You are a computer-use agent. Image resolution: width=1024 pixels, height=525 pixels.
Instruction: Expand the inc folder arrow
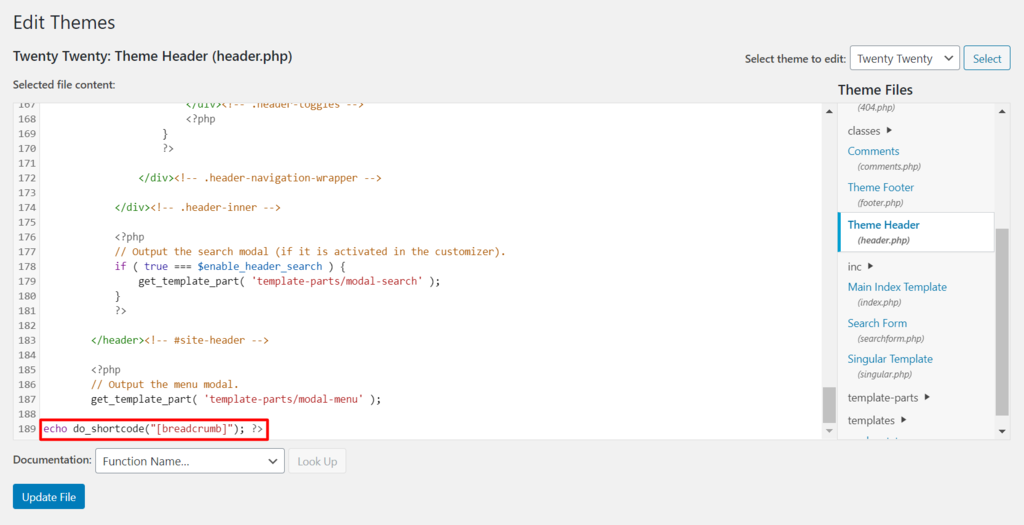click(870, 266)
